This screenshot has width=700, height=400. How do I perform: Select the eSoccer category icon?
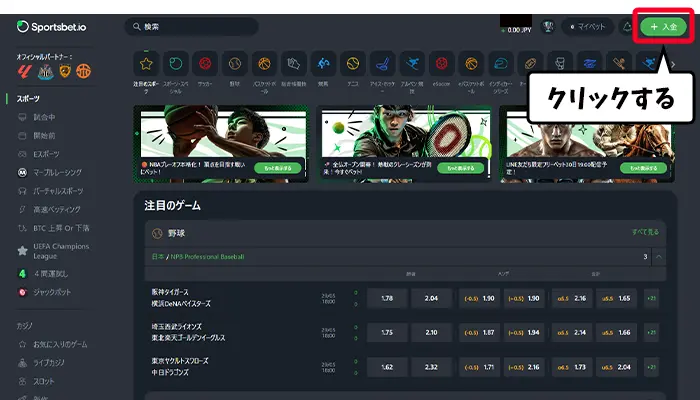pos(442,64)
